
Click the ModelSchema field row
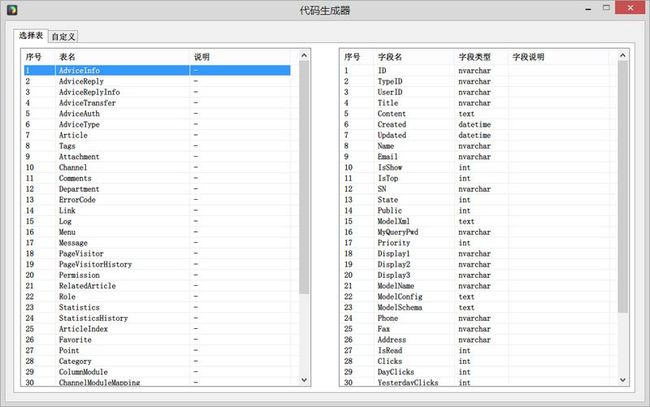coord(476,308)
